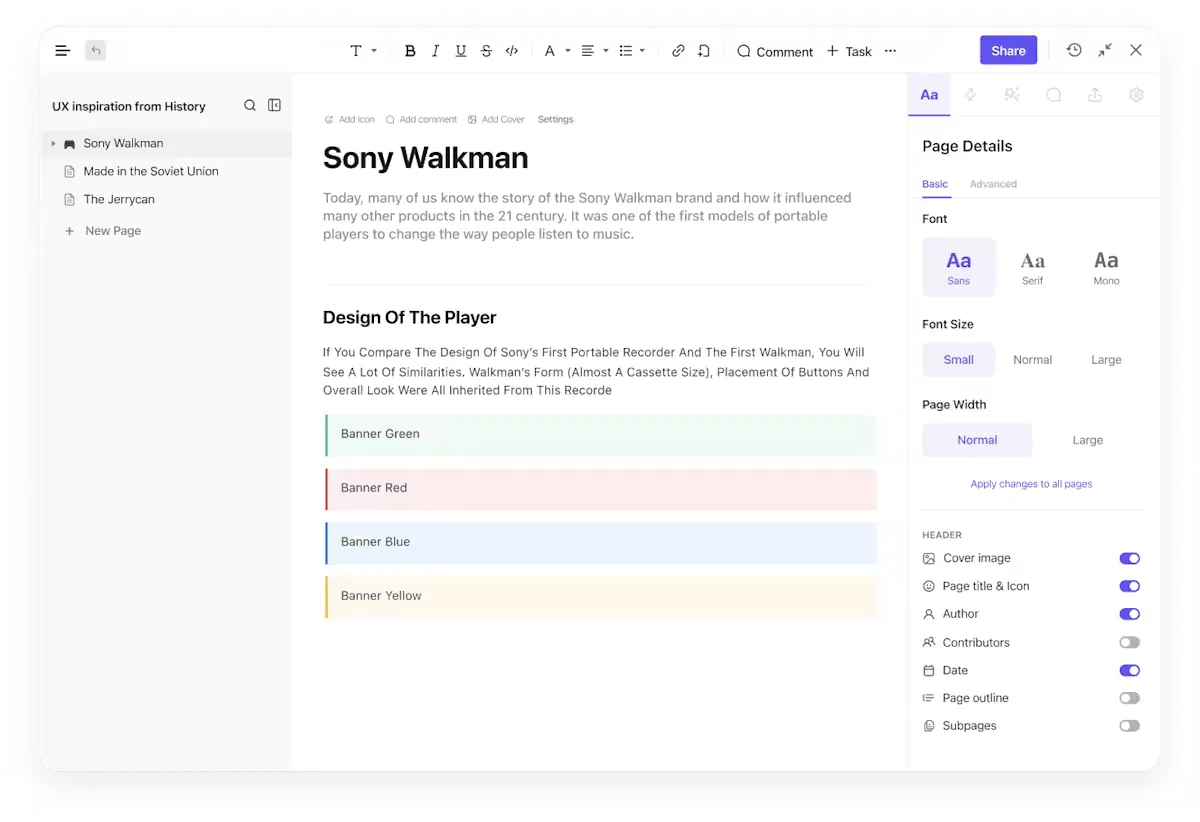Viewport: 1200px width, 822px height.
Task: Add a Task from the toolbar
Action: pyautogui.click(x=849, y=51)
